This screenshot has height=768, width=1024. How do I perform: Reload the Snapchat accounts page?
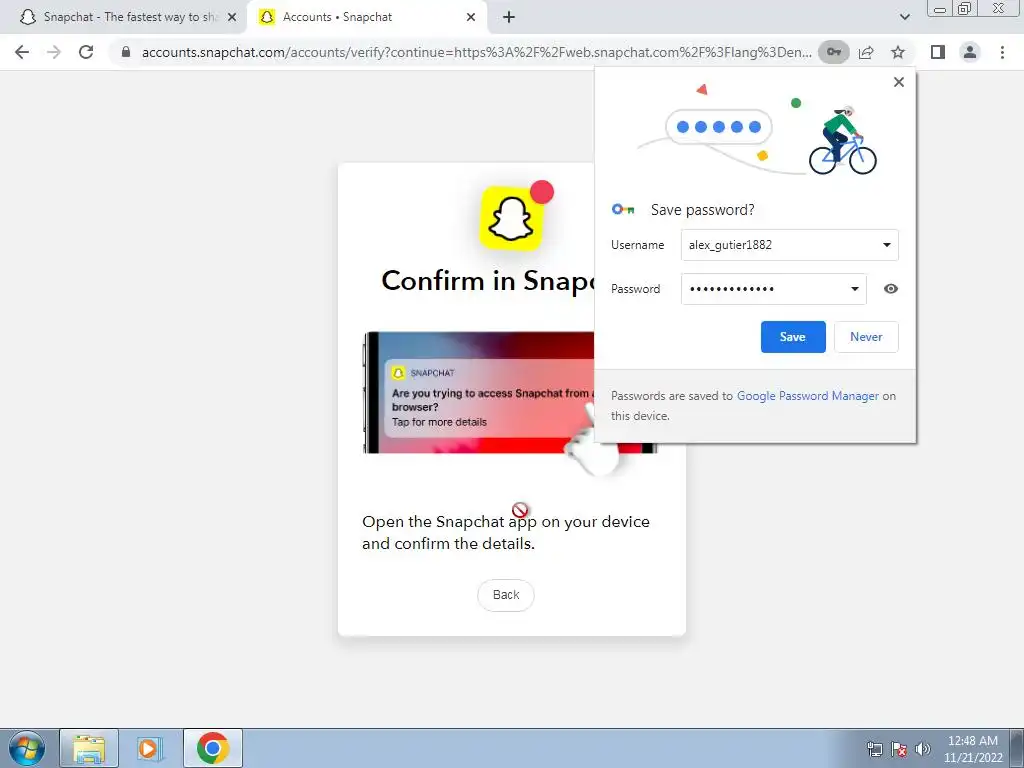[86, 52]
